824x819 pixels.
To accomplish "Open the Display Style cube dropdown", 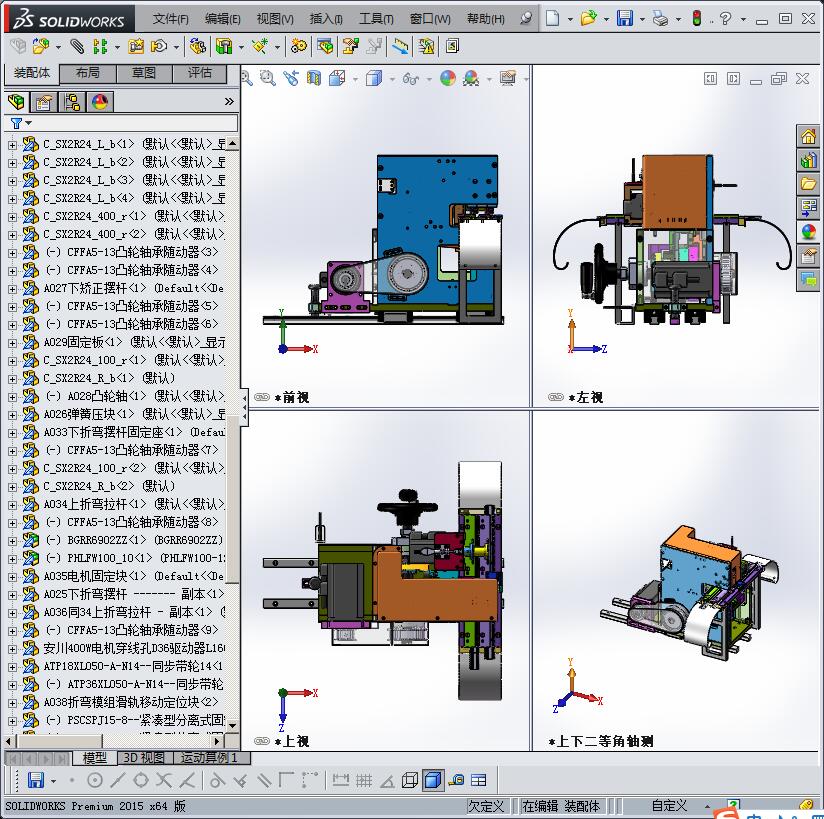I will [x=392, y=79].
